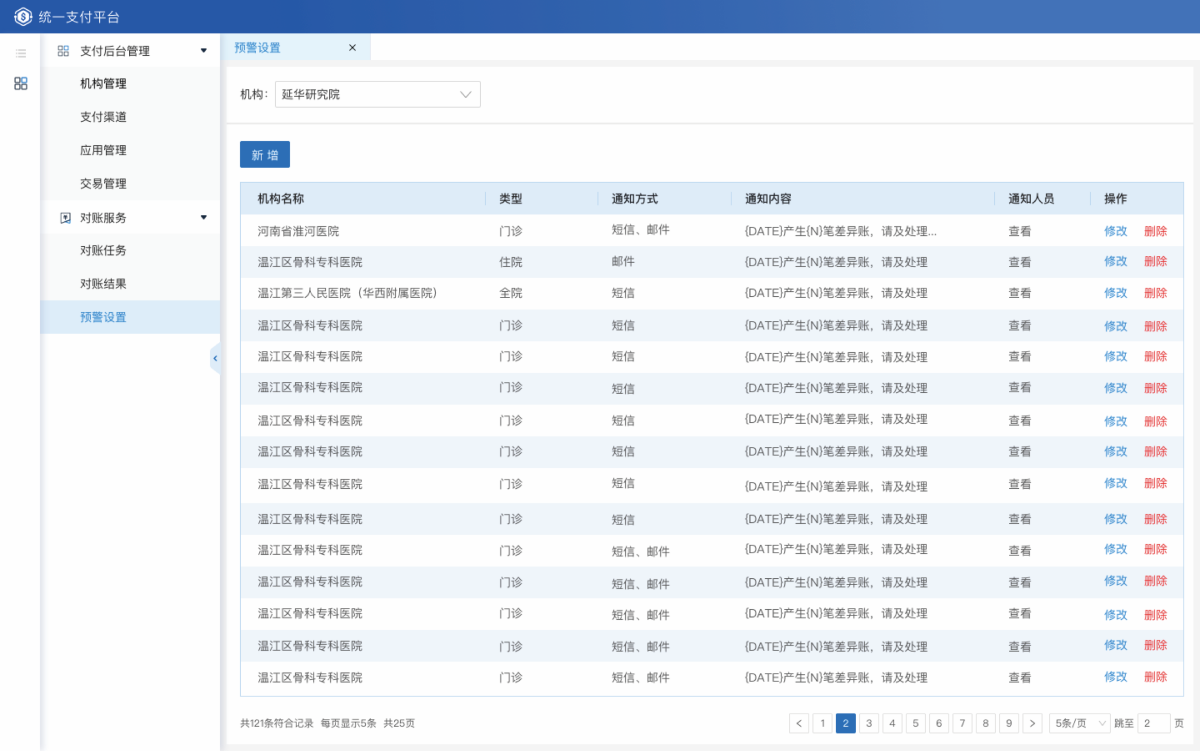Click 删除 for 温江第三人民医院 row
This screenshot has height=751, width=1200.
(x=1155, y=293)
